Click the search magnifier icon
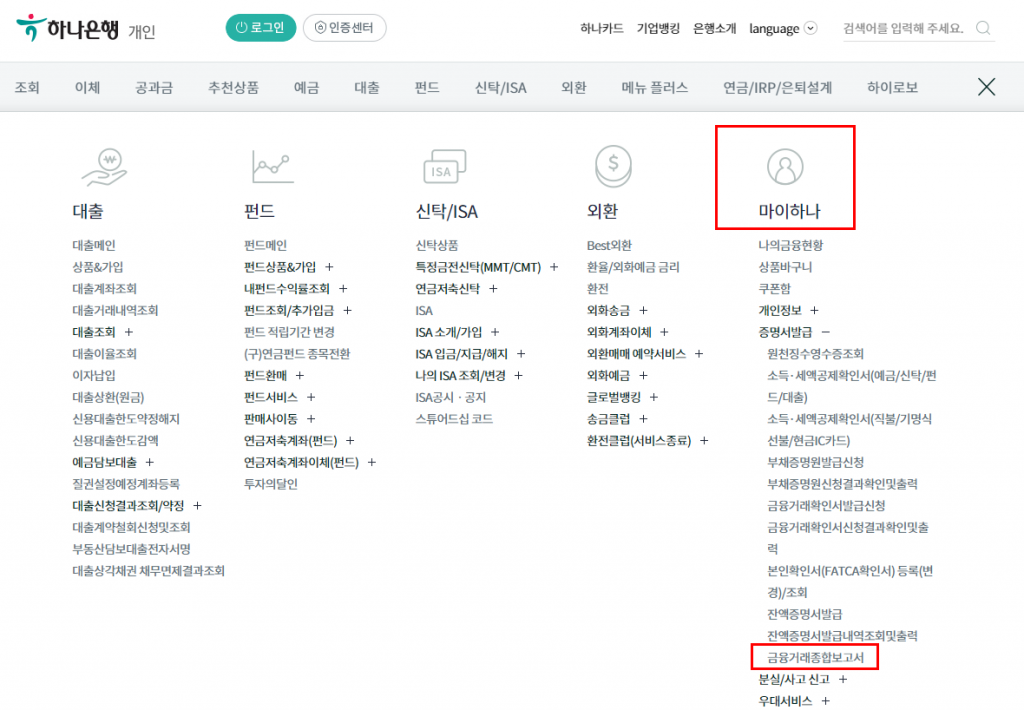Image resolution: width=1024 pixels, height=710 pixels. pos(983,28)
